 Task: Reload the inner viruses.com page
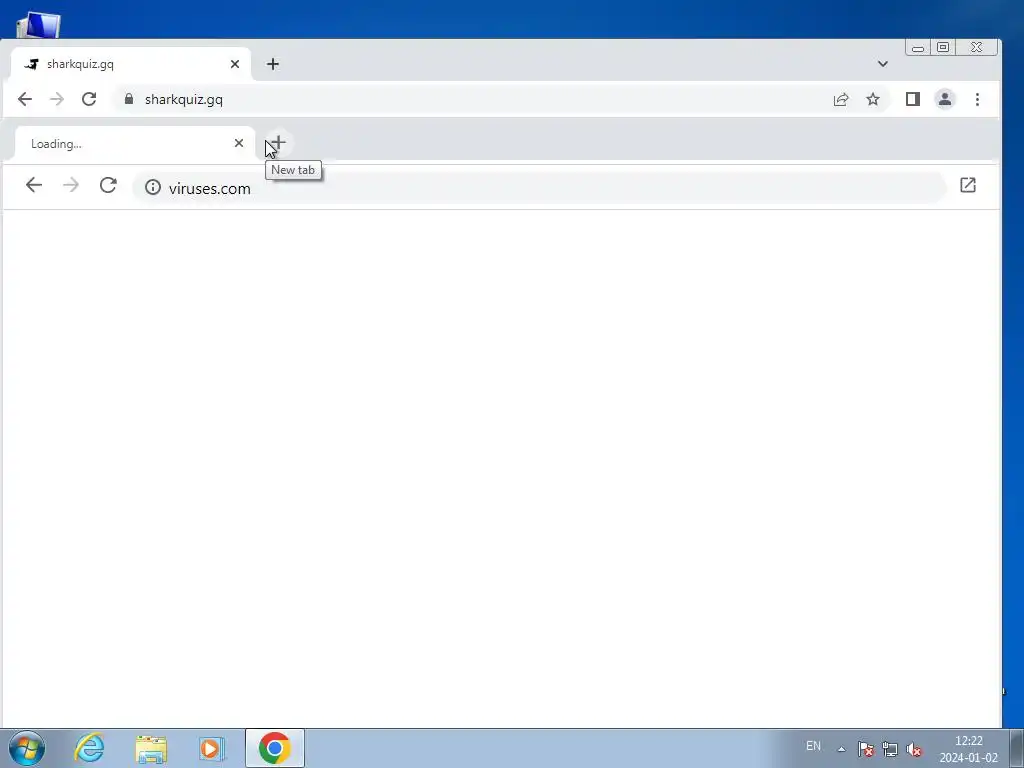coord(108,185)
